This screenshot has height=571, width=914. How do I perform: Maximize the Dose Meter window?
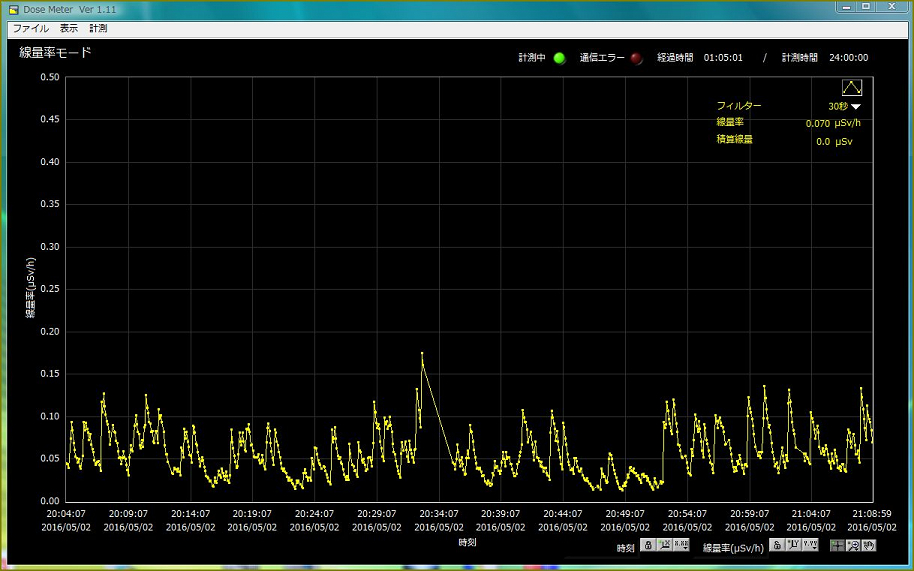[866, 7]
